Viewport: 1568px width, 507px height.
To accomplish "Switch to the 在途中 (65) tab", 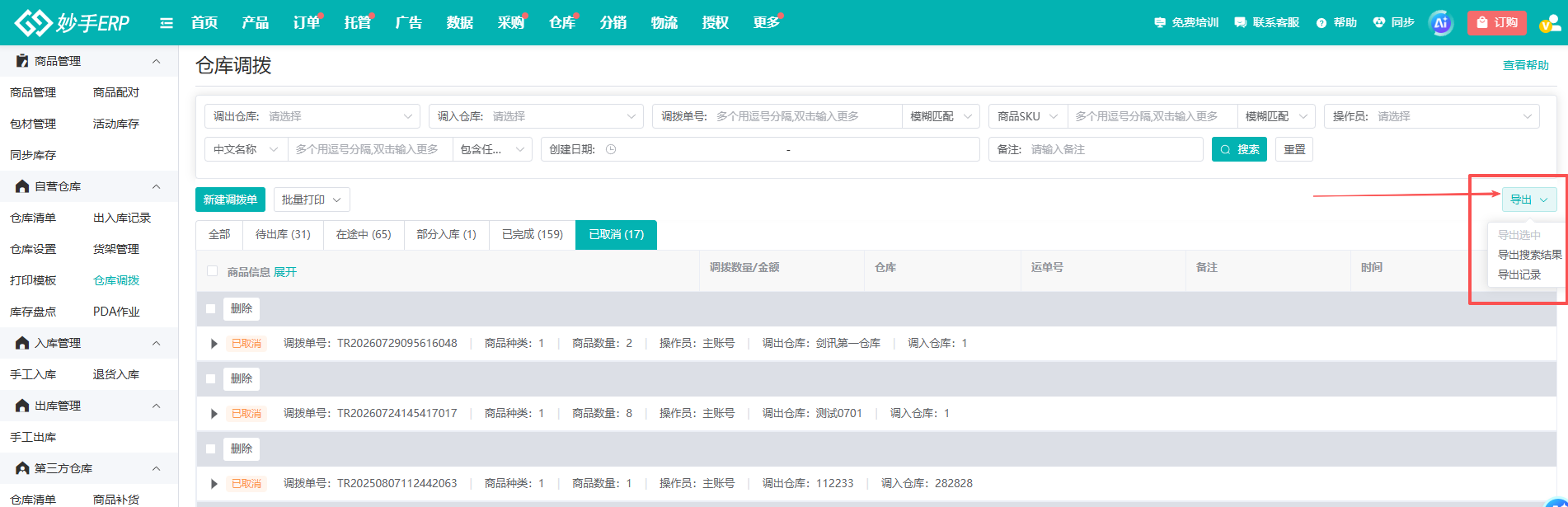I will 364,234.
